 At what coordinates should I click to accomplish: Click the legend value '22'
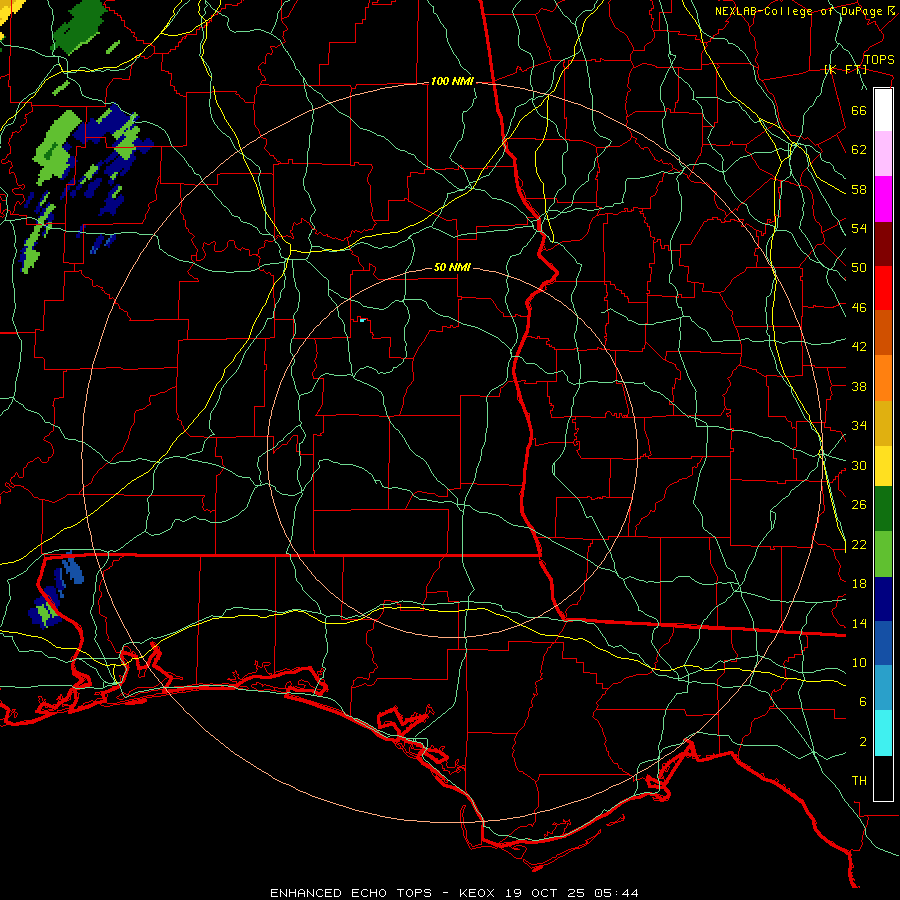pos(859,544)
